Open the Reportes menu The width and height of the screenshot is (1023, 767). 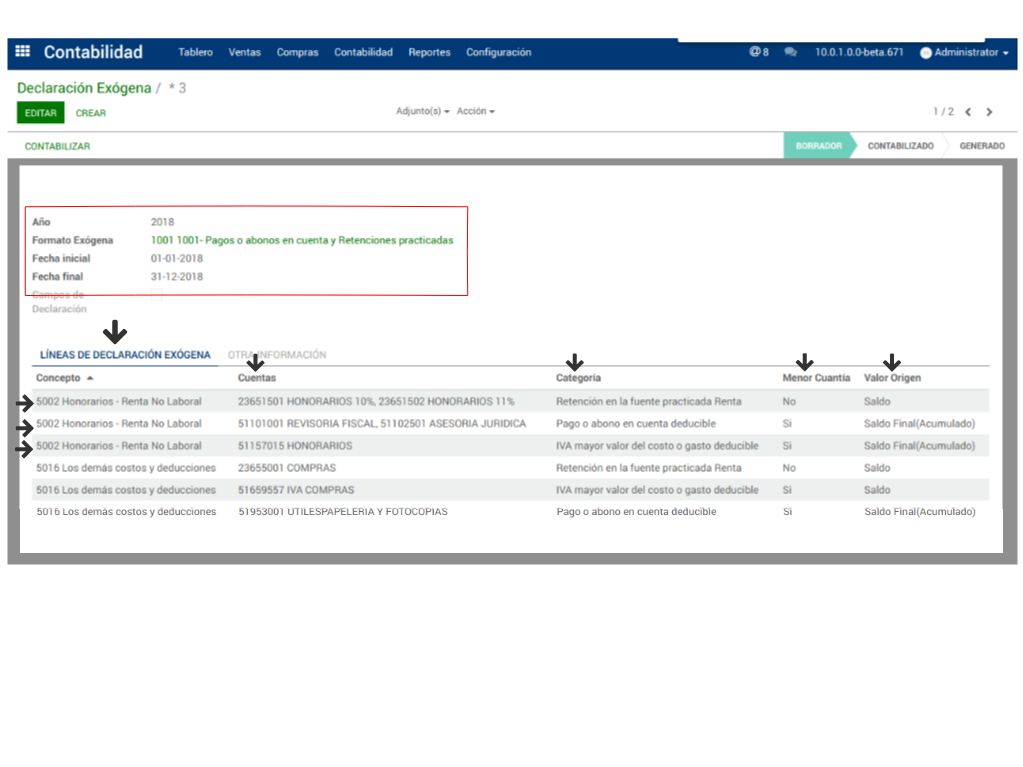point(429,52)
